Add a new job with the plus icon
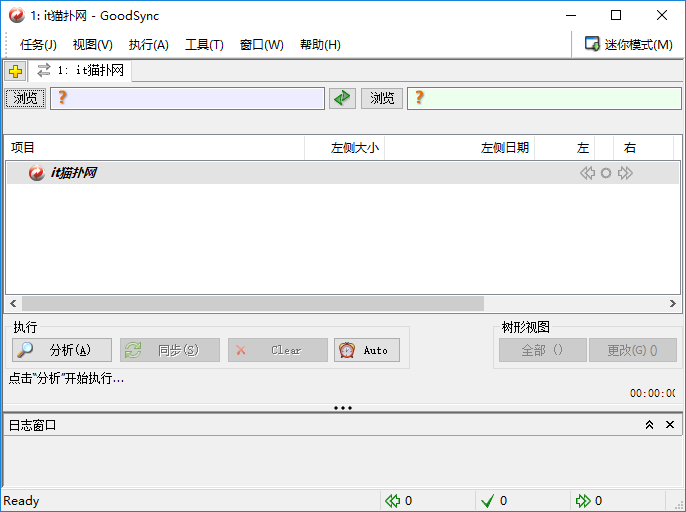Image resolution: width=686 pixels, height=512 pixels. click(x=15, y=71)
